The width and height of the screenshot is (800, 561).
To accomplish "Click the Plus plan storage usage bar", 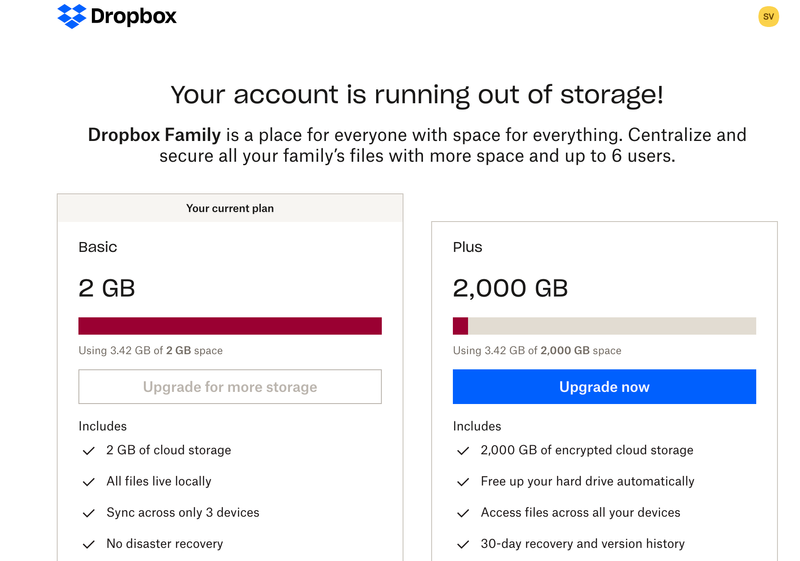I will click(604, 326).
